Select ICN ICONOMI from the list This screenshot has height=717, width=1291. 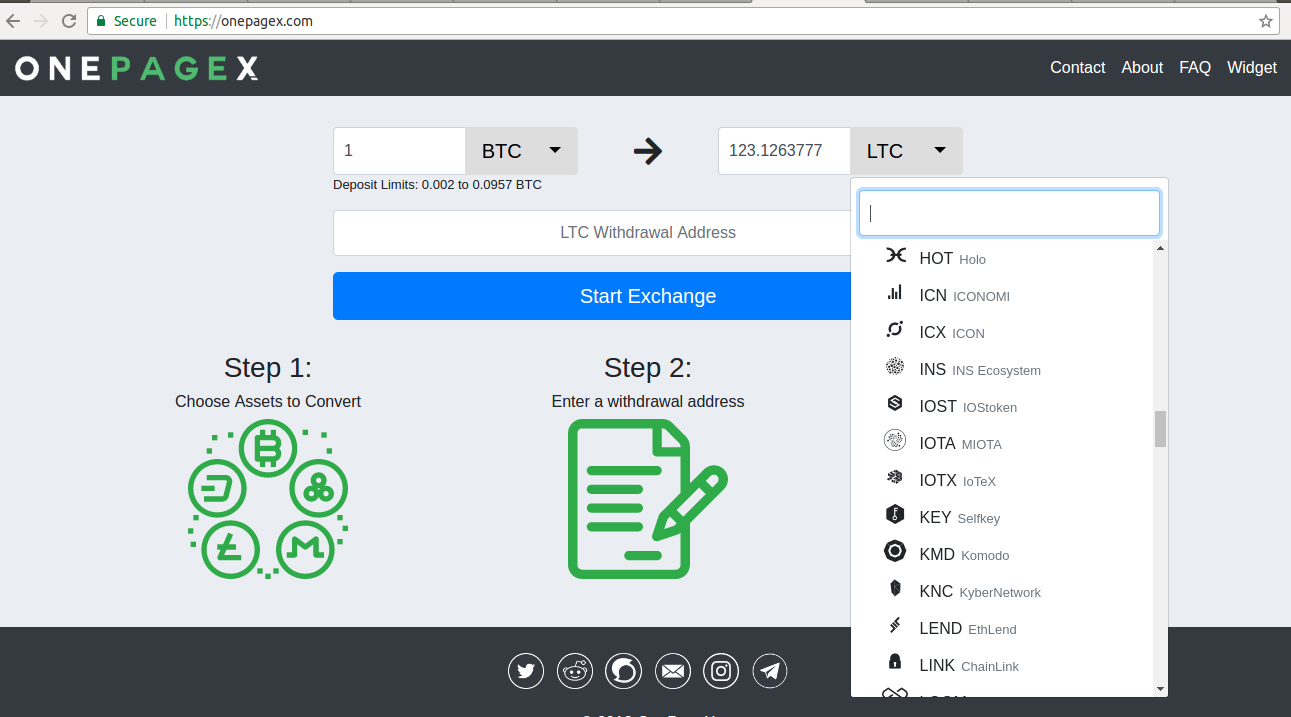point(1003,295)
